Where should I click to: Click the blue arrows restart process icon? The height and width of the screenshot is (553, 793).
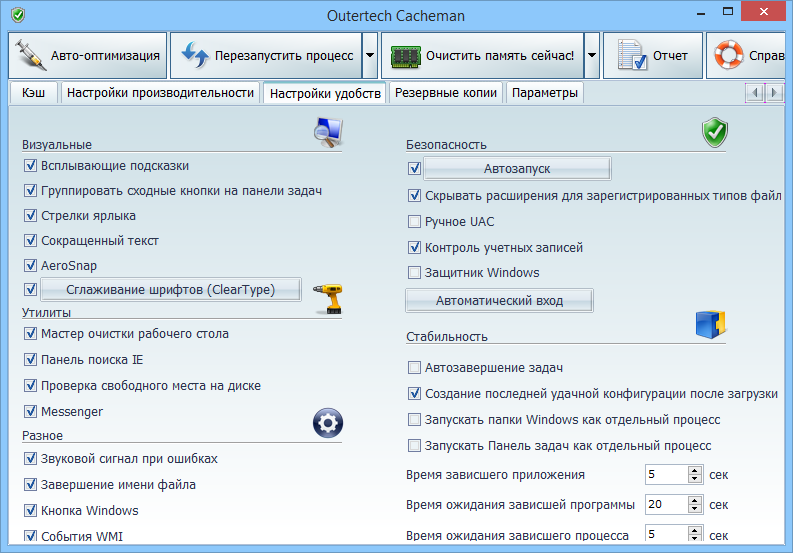coord(195,55)
